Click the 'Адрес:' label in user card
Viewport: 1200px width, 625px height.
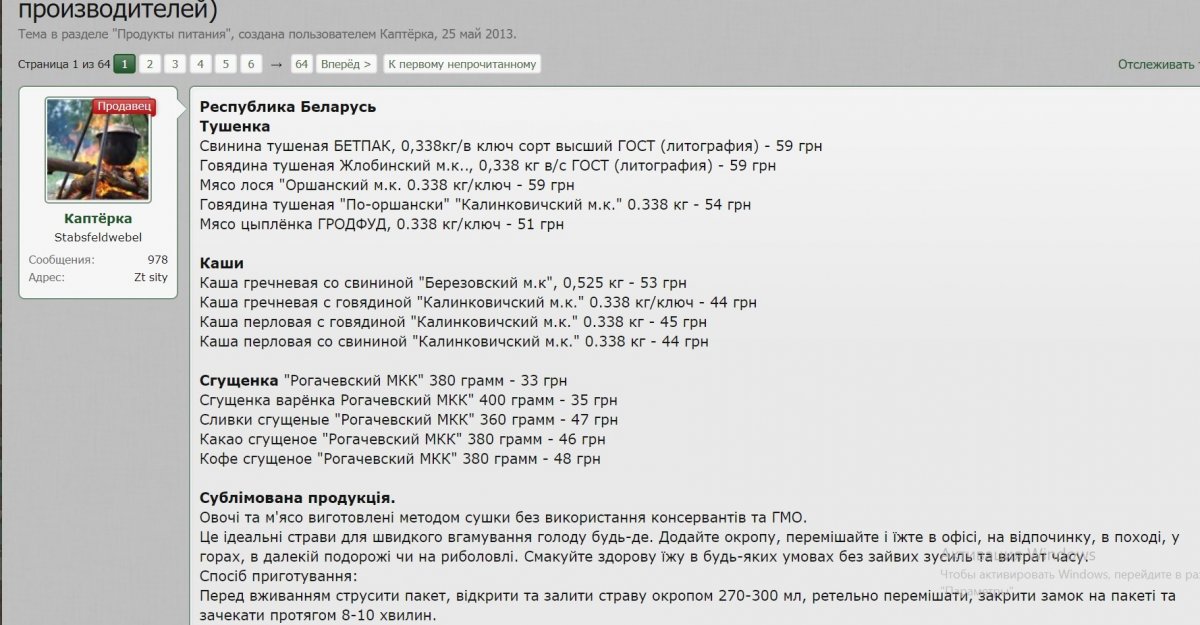pyautogui.click(x=46, y=277)
